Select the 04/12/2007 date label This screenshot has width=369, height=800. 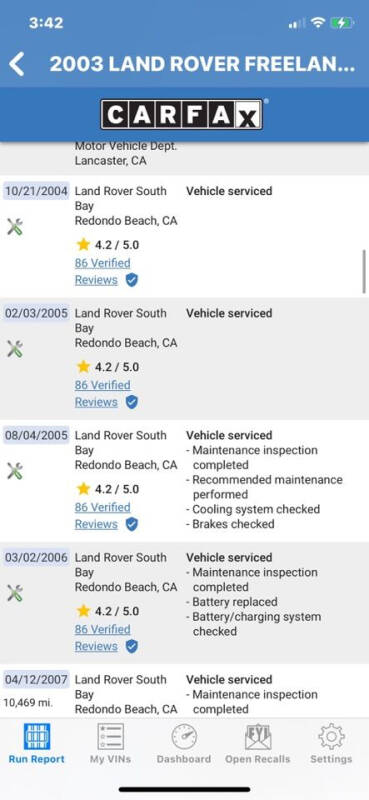point(36,680)
